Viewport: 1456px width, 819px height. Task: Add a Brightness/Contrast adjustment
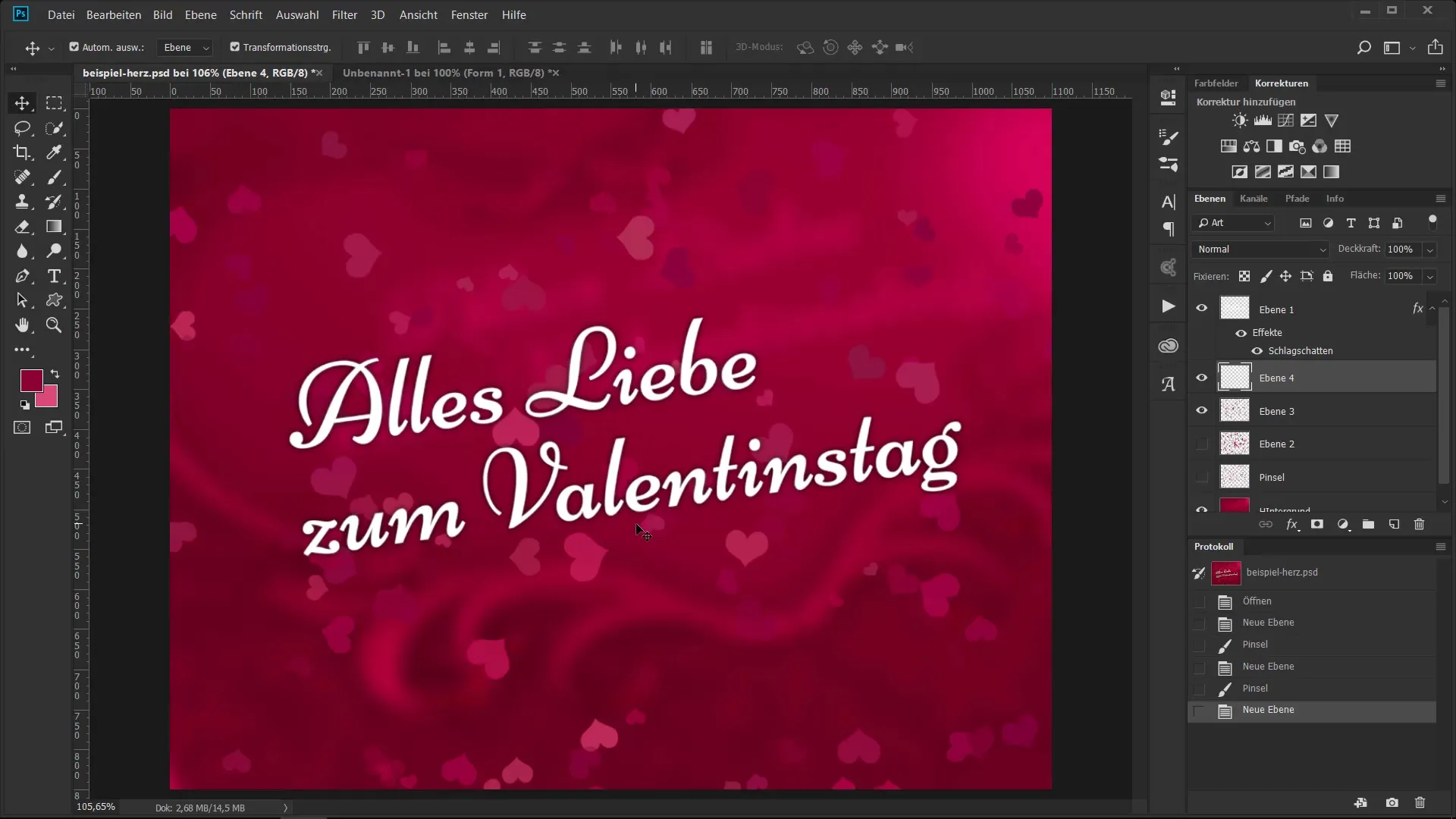1240,121
